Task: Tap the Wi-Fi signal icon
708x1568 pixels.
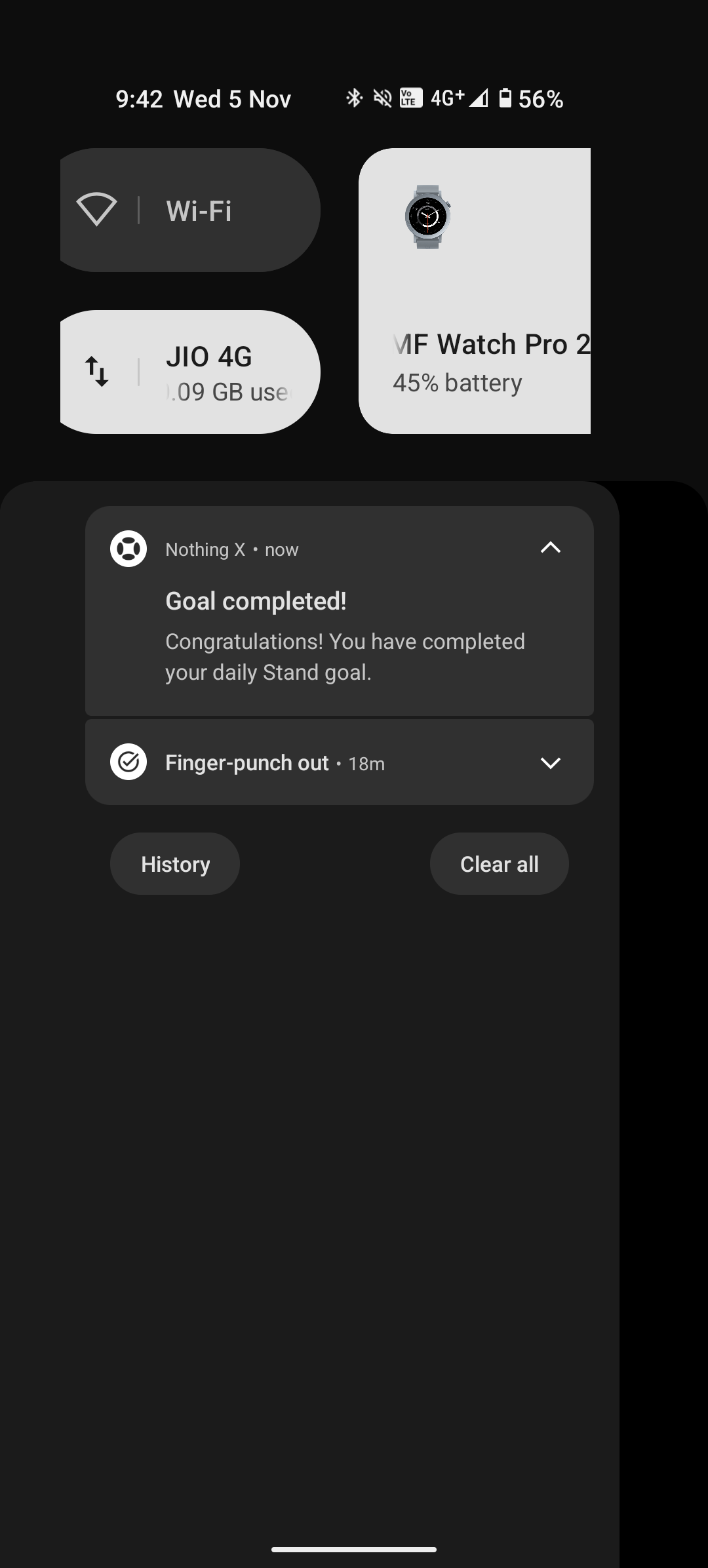Action: click(x=96, y=210)
